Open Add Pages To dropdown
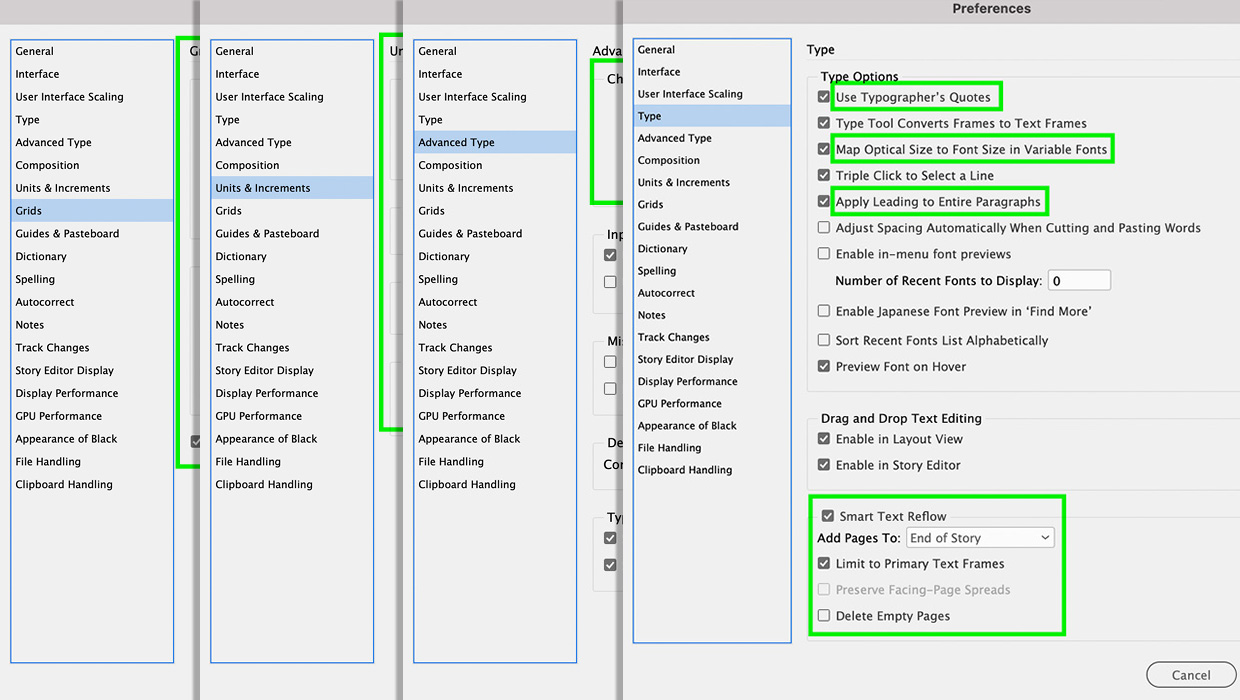 tap(980, 538)
